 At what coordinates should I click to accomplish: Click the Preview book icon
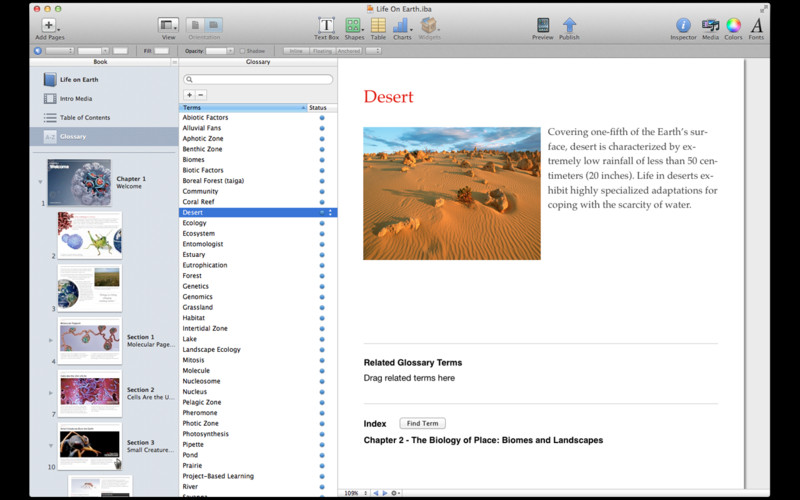click(542, 26)
